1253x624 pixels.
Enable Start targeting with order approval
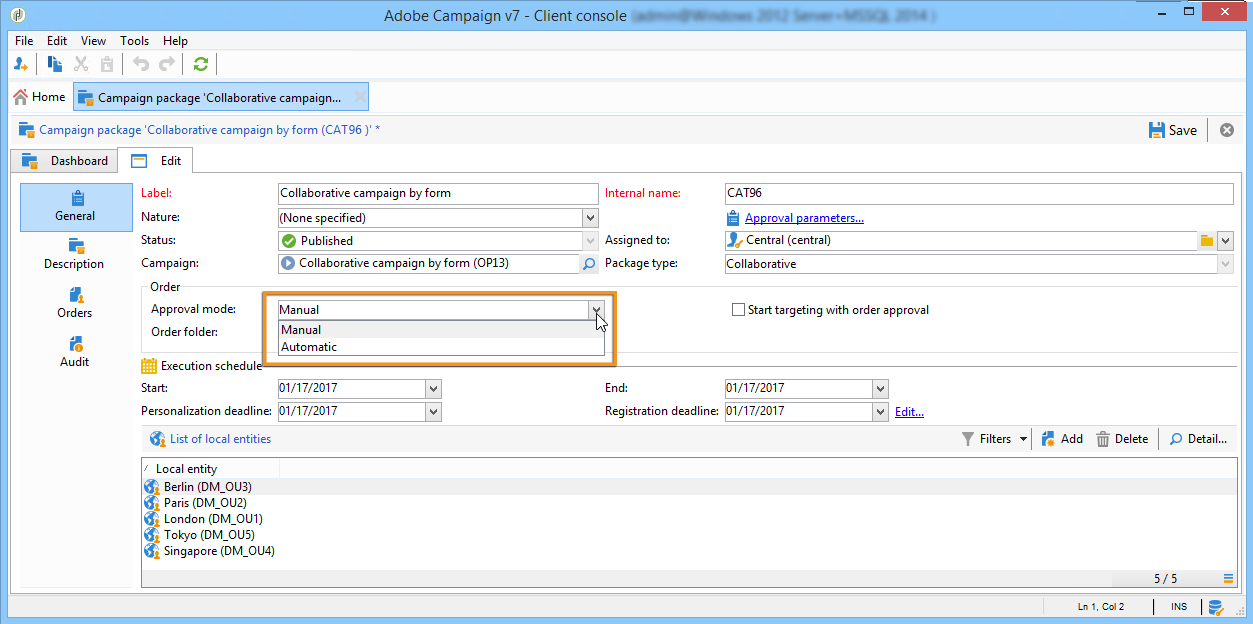[739, 310]
